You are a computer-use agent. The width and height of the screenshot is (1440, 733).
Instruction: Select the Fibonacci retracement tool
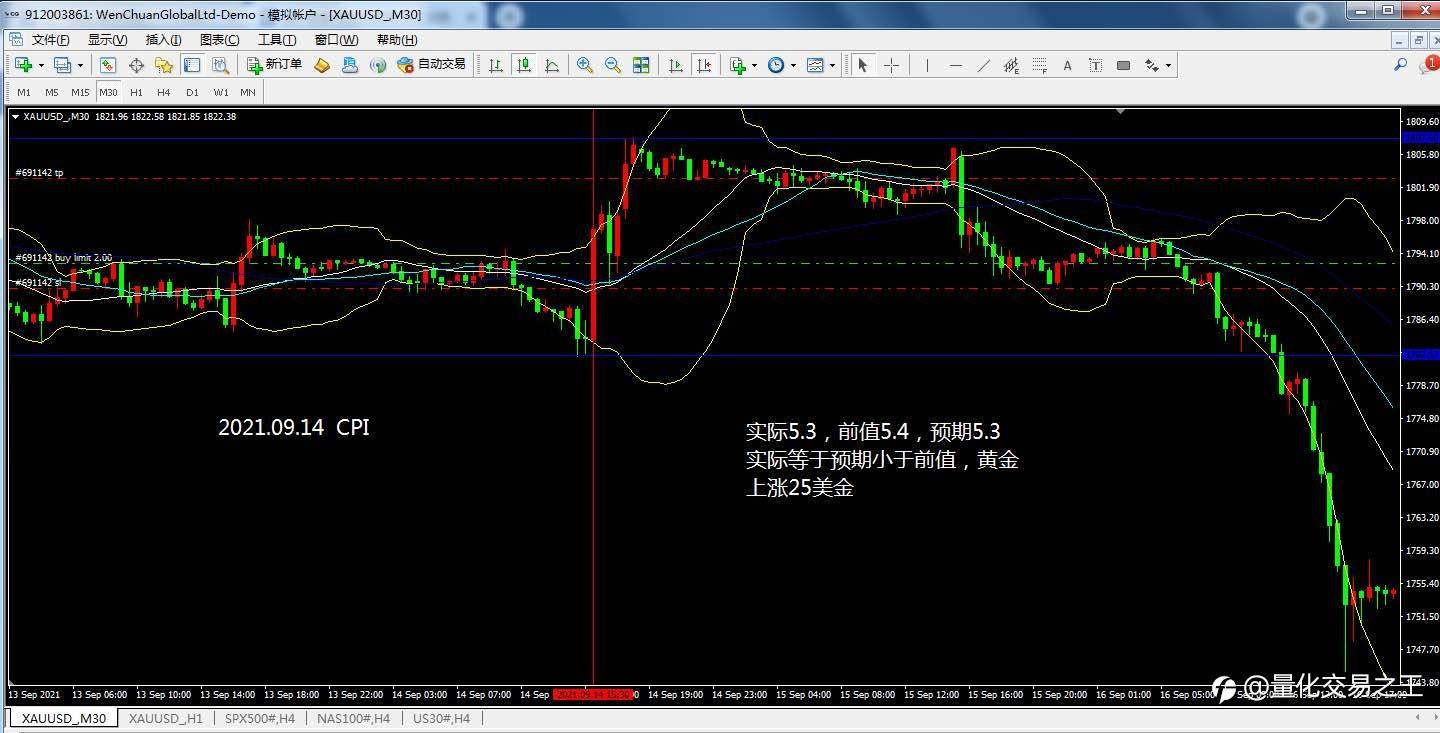[x=1039, y=65]
